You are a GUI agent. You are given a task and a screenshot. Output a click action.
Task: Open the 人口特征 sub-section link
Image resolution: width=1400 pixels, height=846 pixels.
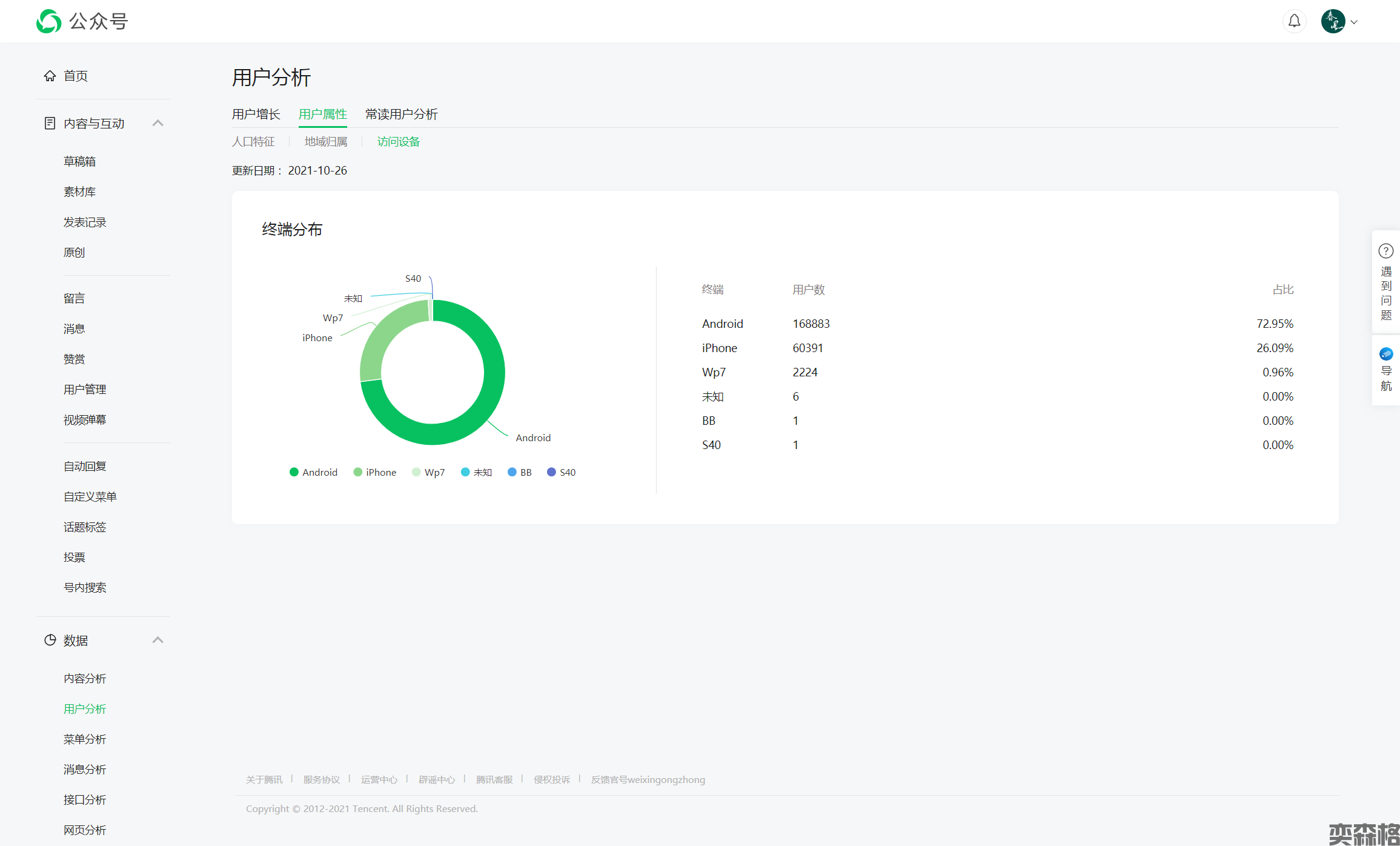[x=253, y=142]
